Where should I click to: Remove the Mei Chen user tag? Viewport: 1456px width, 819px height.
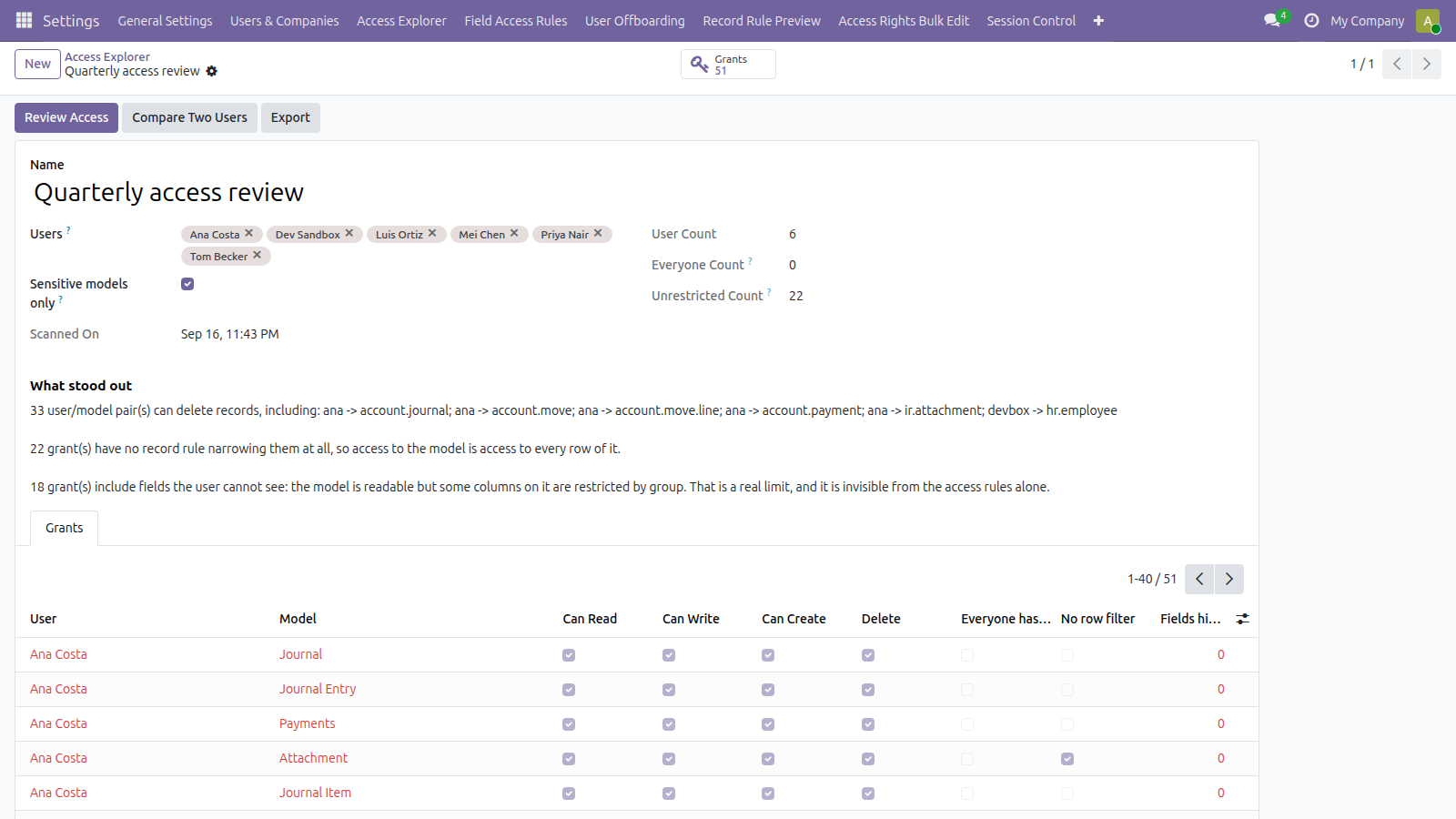pyautogui.click(x=514, y=233)
